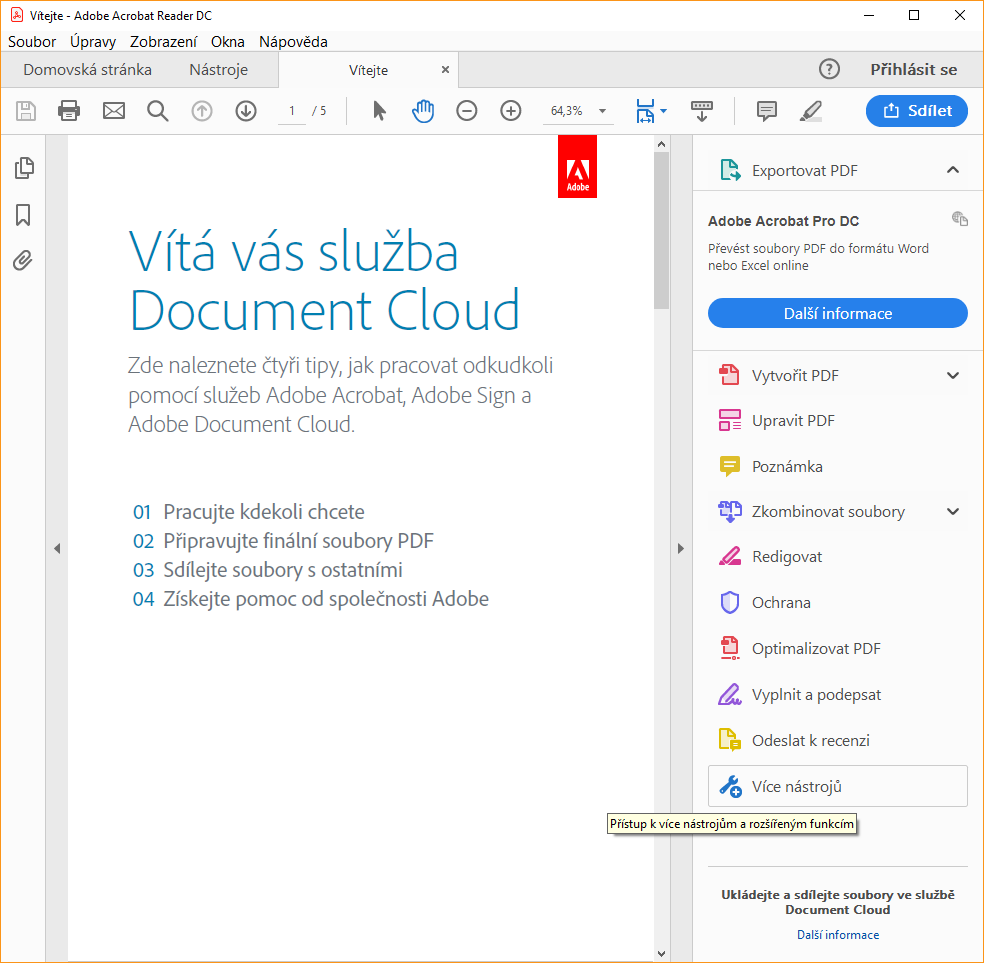Open the Nápověda menu
Image resolution: width=984 pixels, height=963 pixels.
[x=293, y=41]
